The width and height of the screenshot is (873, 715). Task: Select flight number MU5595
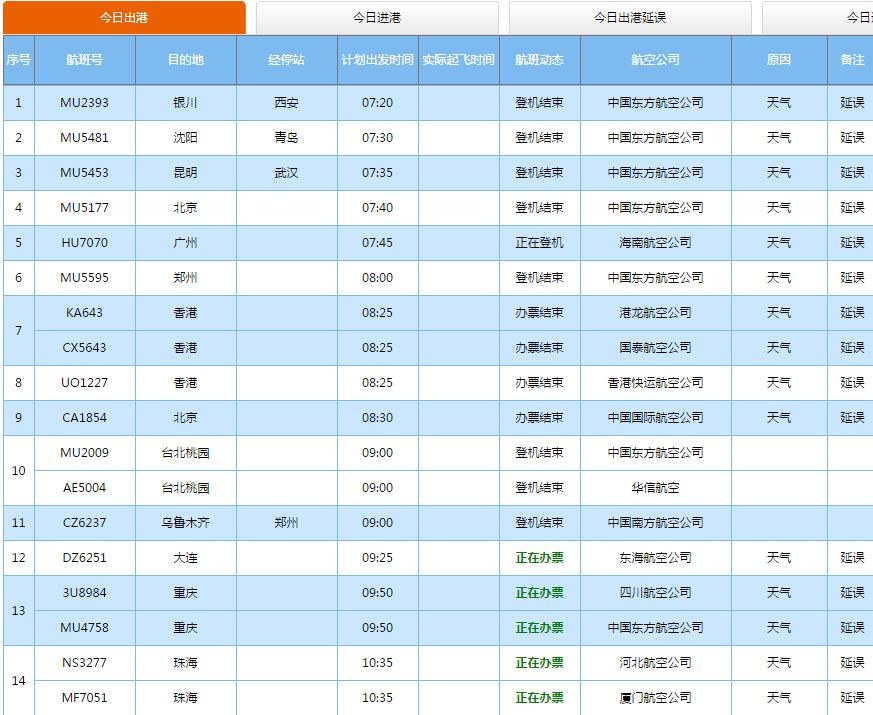(85, 278)
